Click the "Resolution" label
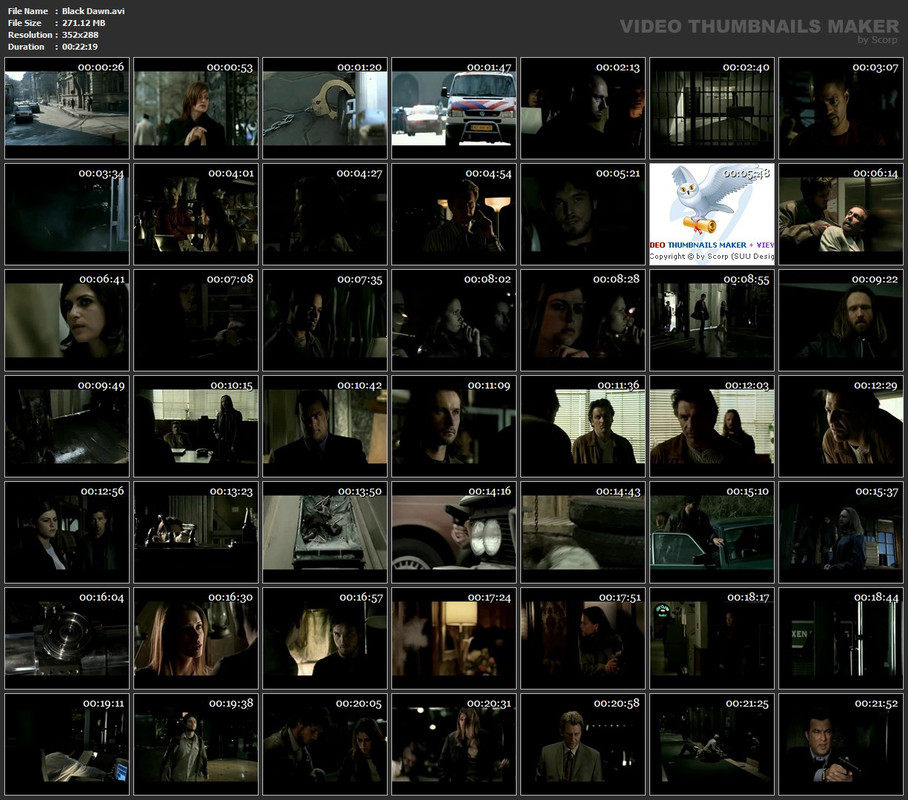The width and height of the screenshot is (908, 800). click(30, 35)
